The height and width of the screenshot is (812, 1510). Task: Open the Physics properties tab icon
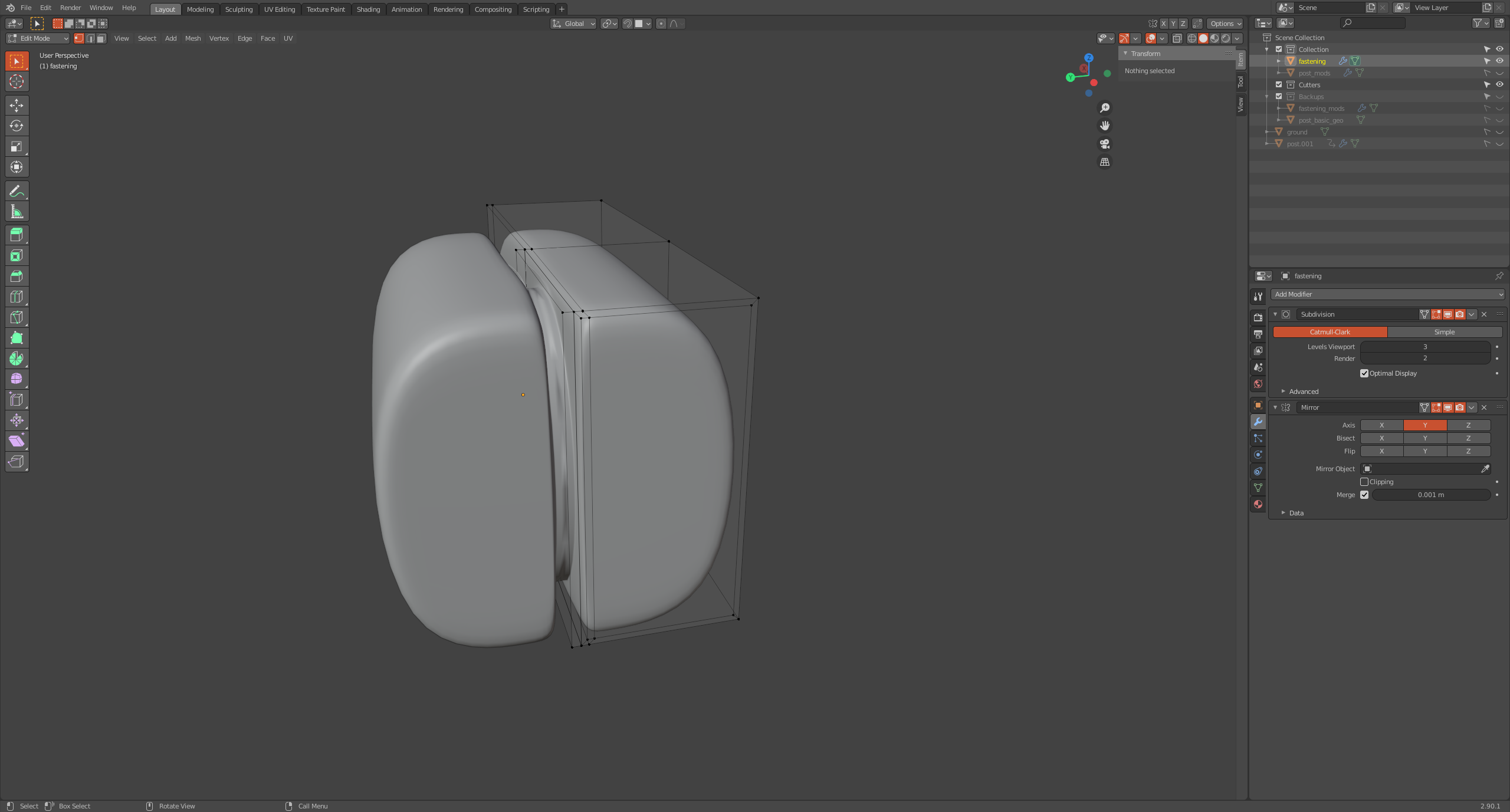click(1258, 455)
